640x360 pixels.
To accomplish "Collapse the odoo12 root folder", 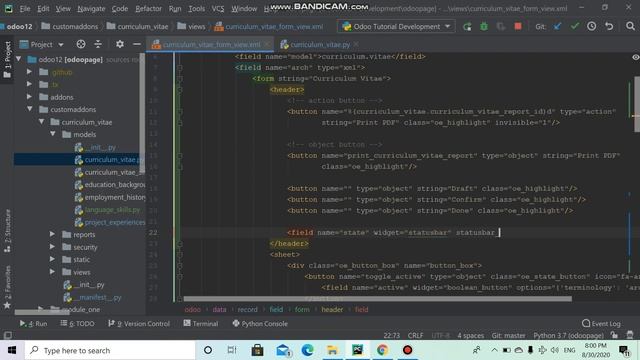I will tap(19, 60).
